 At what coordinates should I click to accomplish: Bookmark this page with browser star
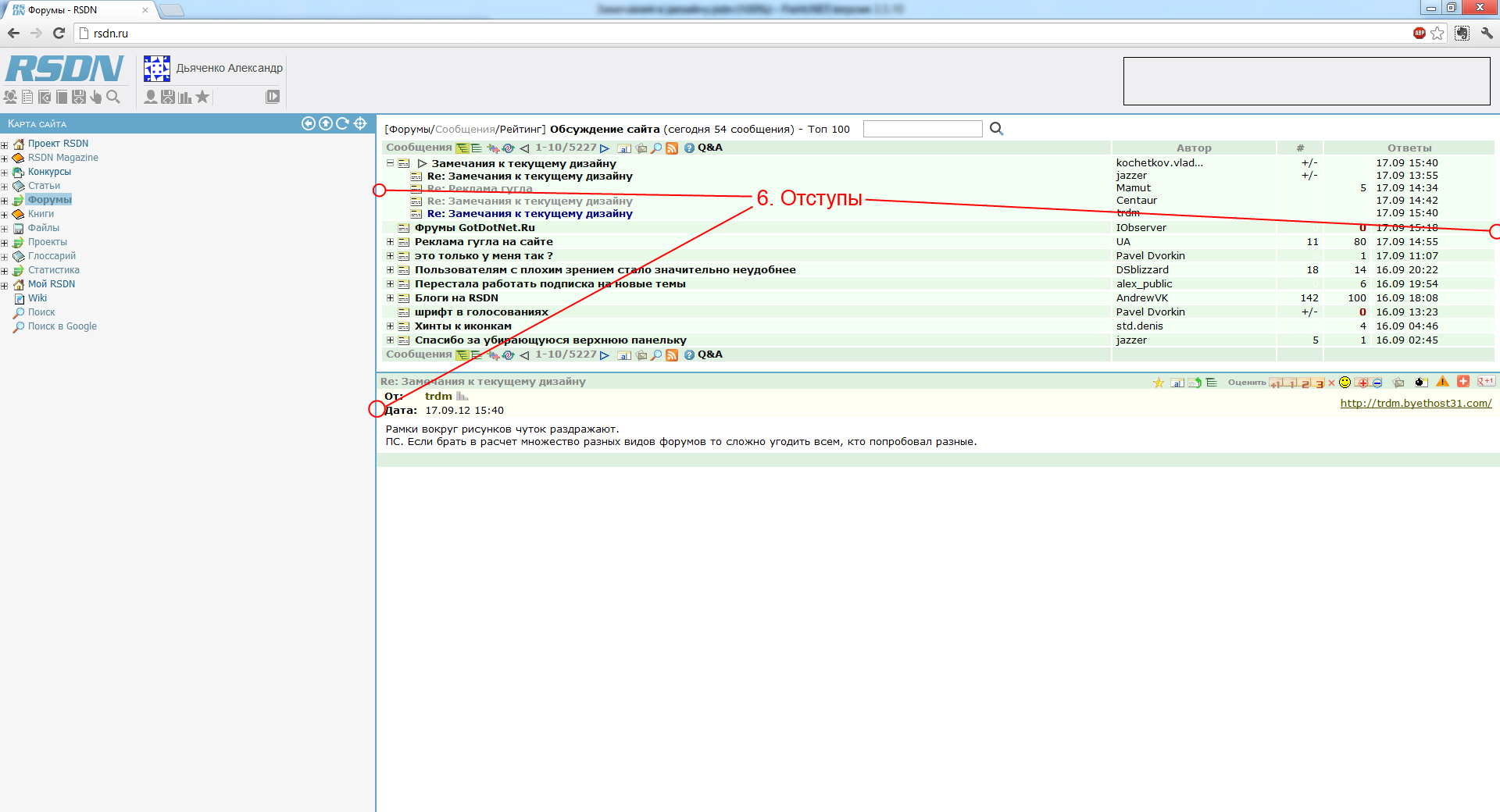coord(1437,33)
